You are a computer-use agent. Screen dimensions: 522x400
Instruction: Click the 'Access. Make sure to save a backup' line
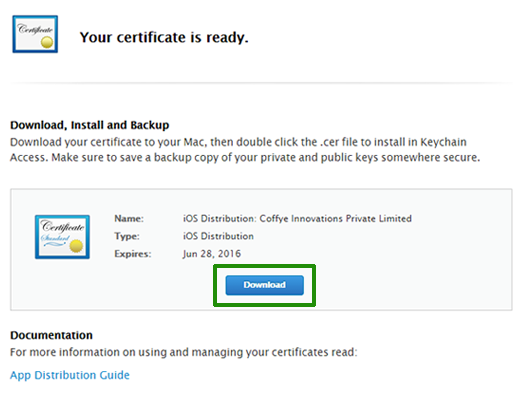pyautogui.click(x=245, y=157)
